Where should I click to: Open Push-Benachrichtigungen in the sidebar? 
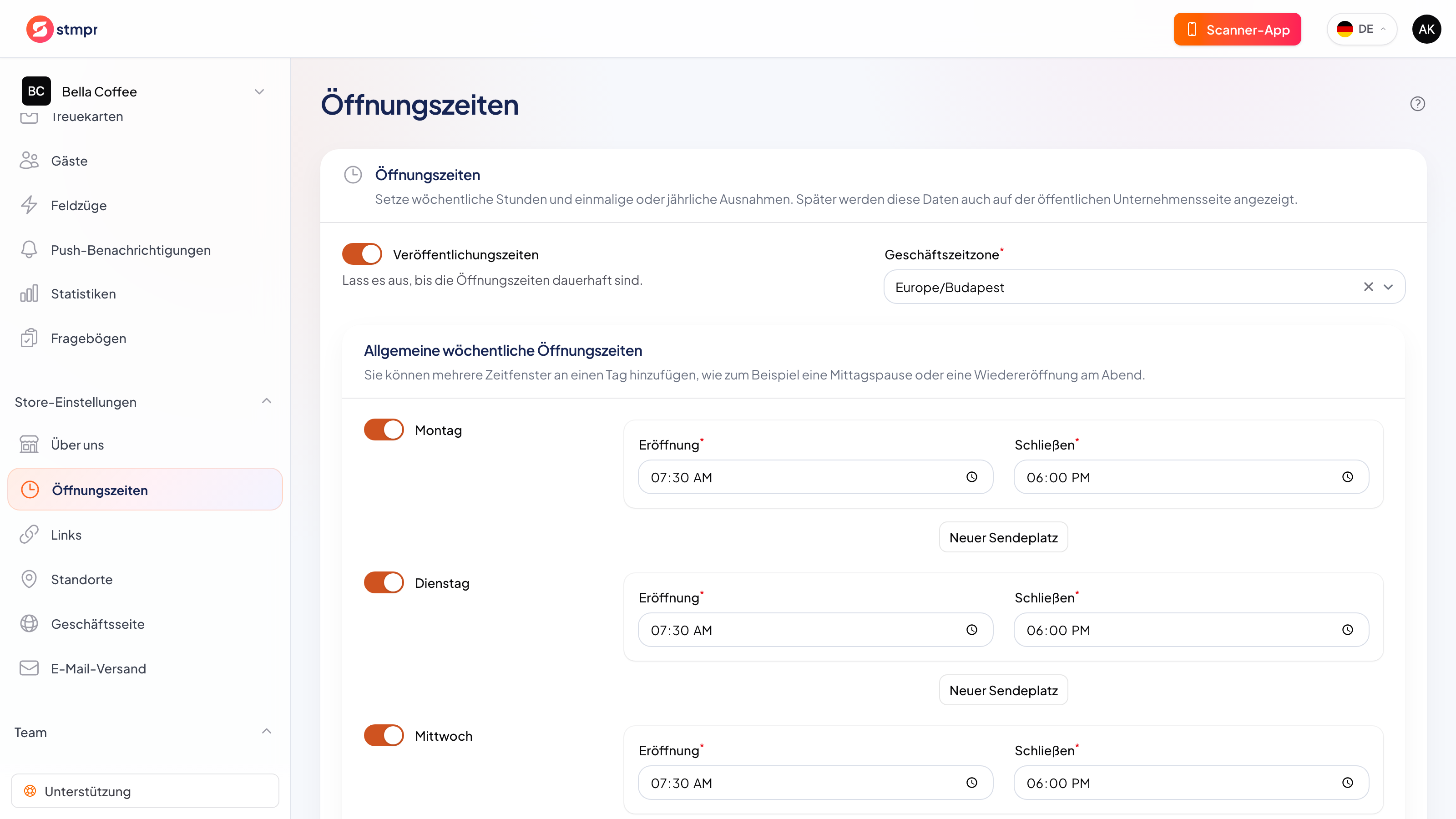pos(145,250)
